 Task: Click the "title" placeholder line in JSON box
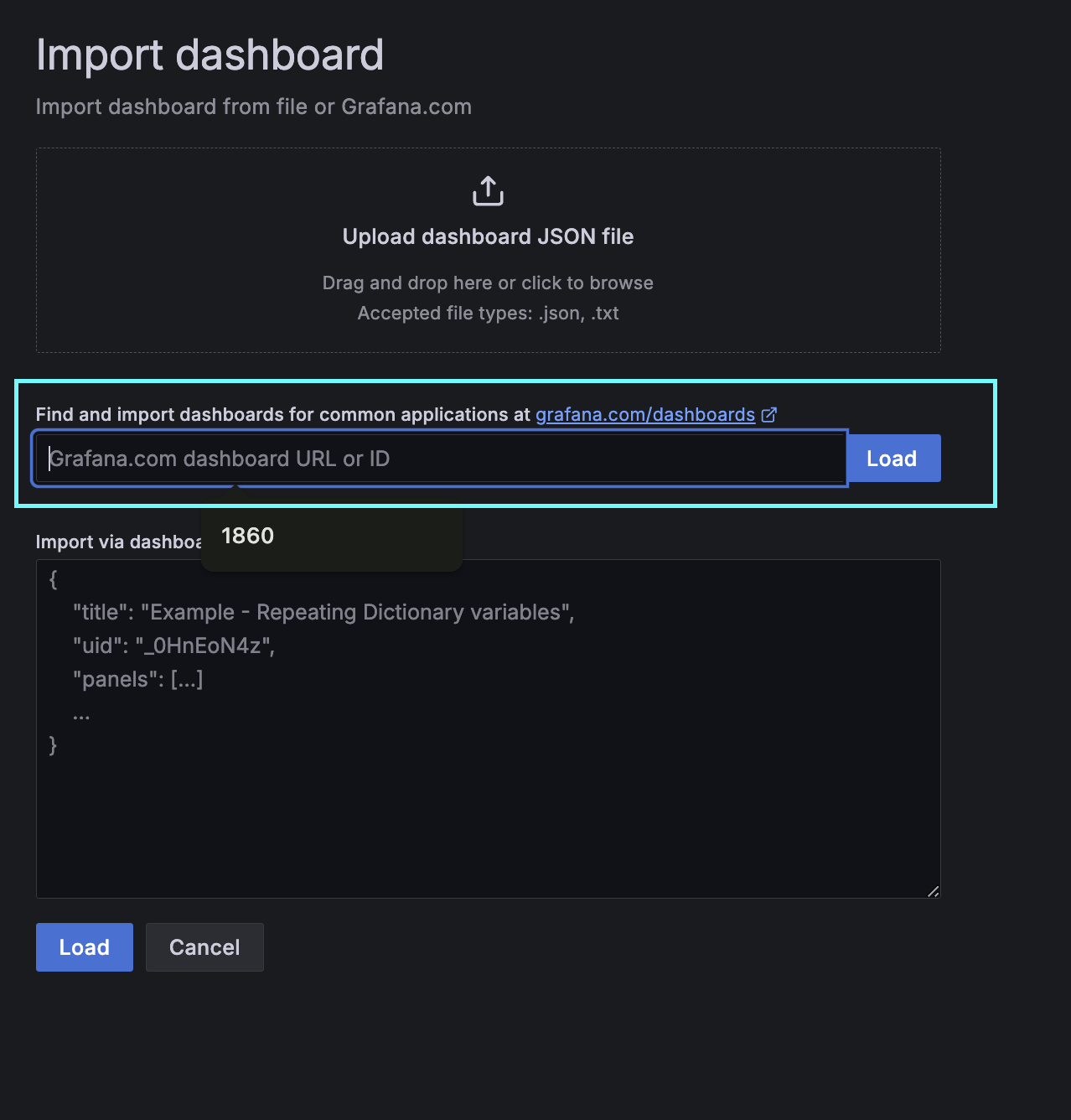[323, 612]
